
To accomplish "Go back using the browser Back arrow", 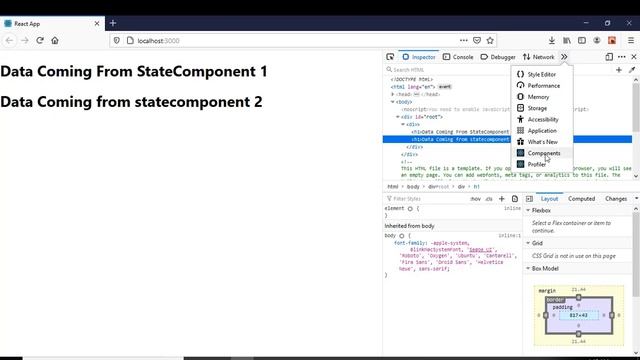I will [x=9, y=40].
